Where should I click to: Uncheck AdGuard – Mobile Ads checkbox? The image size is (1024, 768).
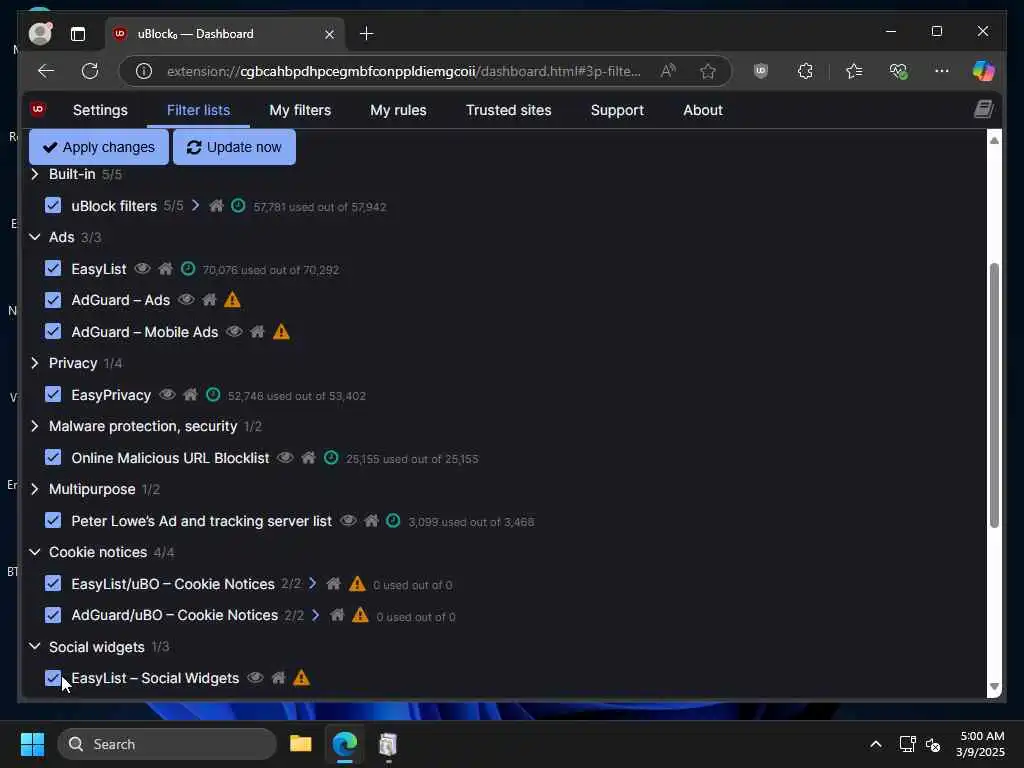click(x=53, y=331)
